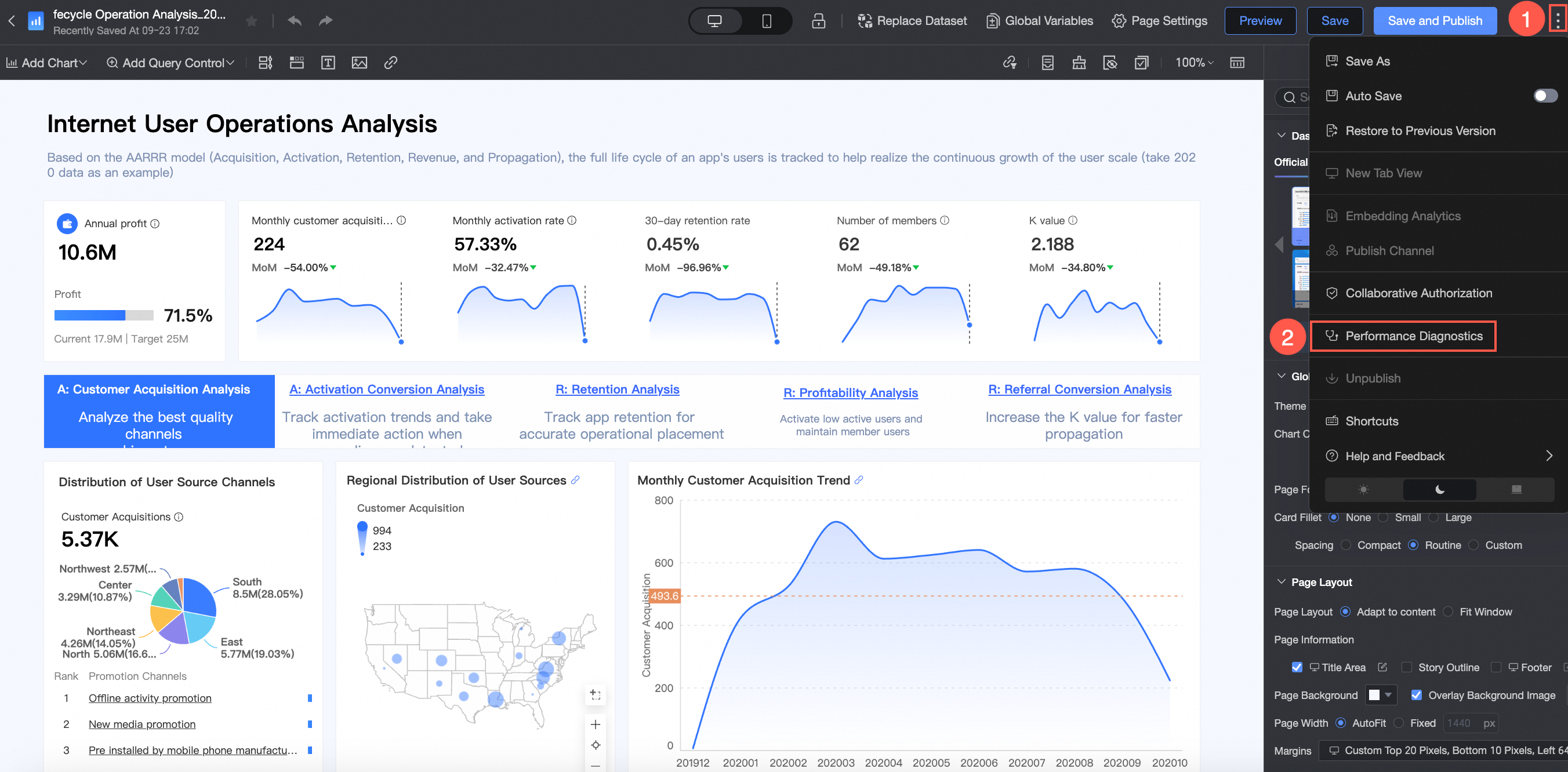Toggle the Auto Save switch
1568x772 pixels.
(x=1544, y=96)
